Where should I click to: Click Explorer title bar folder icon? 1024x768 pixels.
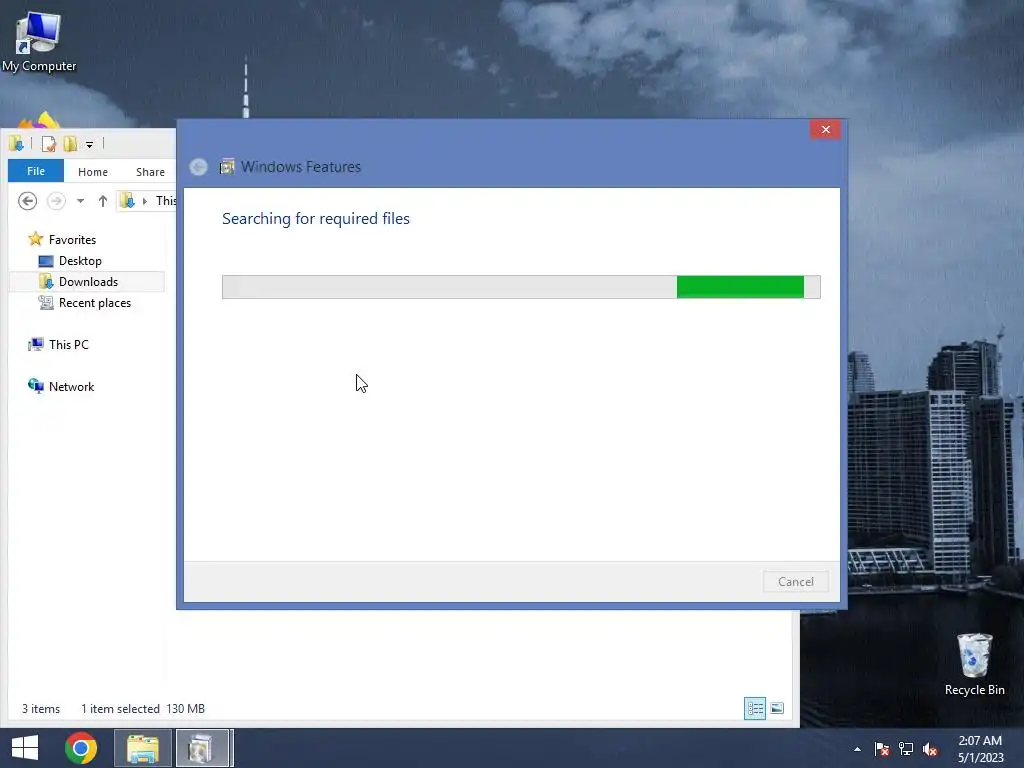16,144
